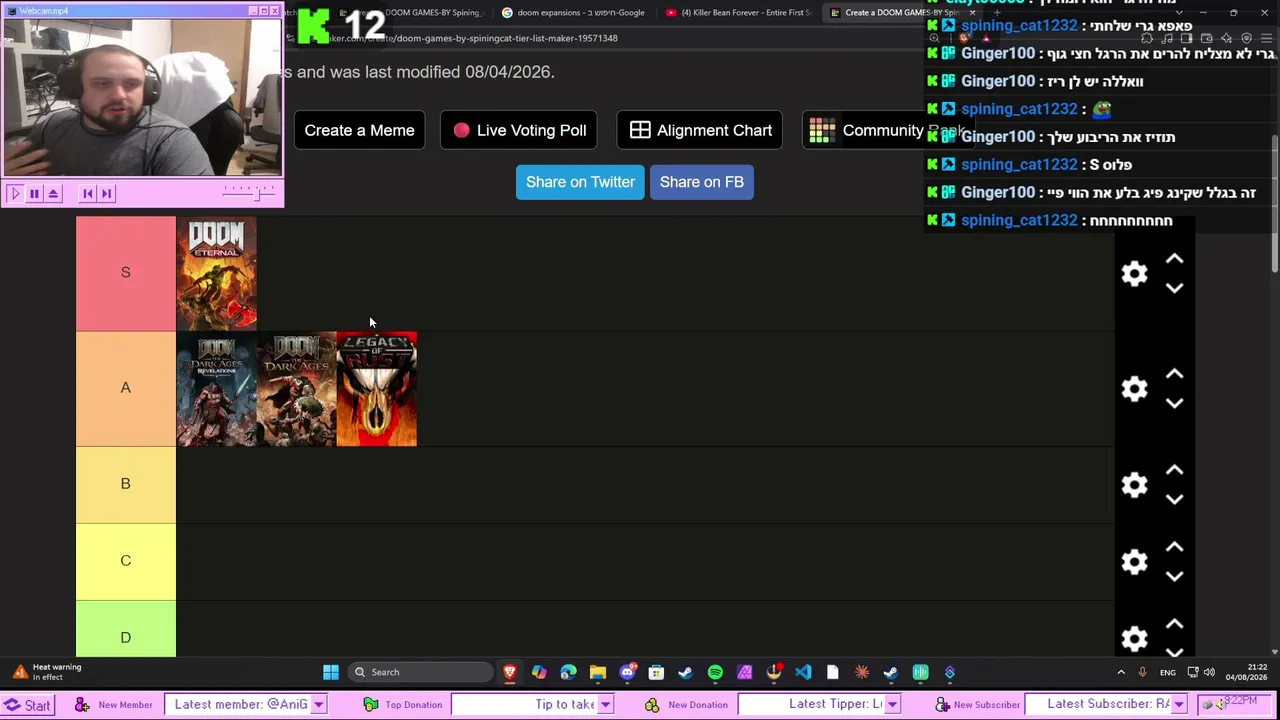
Task: Select the Doom The Dark Ages cover
Action: click(x=296, y=389)
